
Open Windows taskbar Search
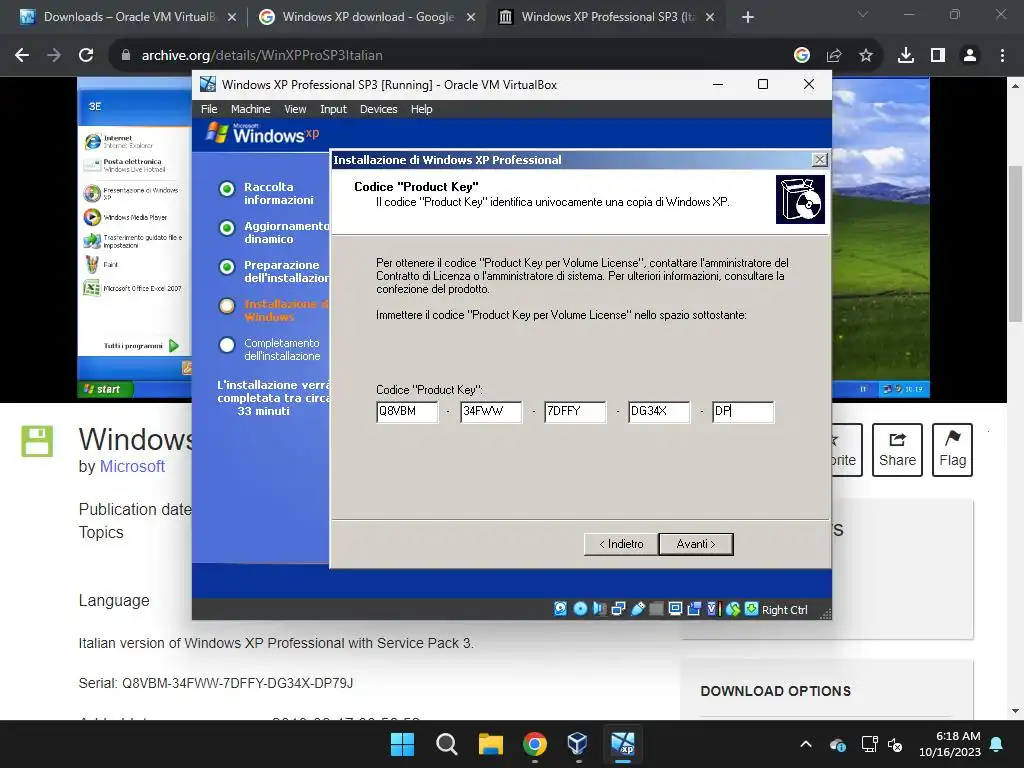point(447,744)
